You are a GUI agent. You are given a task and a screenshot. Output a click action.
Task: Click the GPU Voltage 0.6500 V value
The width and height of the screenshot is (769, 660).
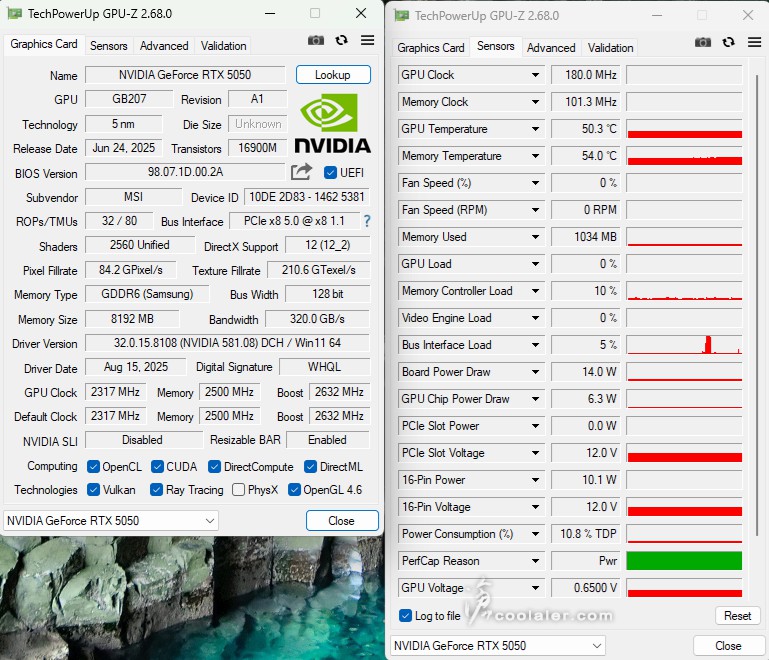[586, 588]
